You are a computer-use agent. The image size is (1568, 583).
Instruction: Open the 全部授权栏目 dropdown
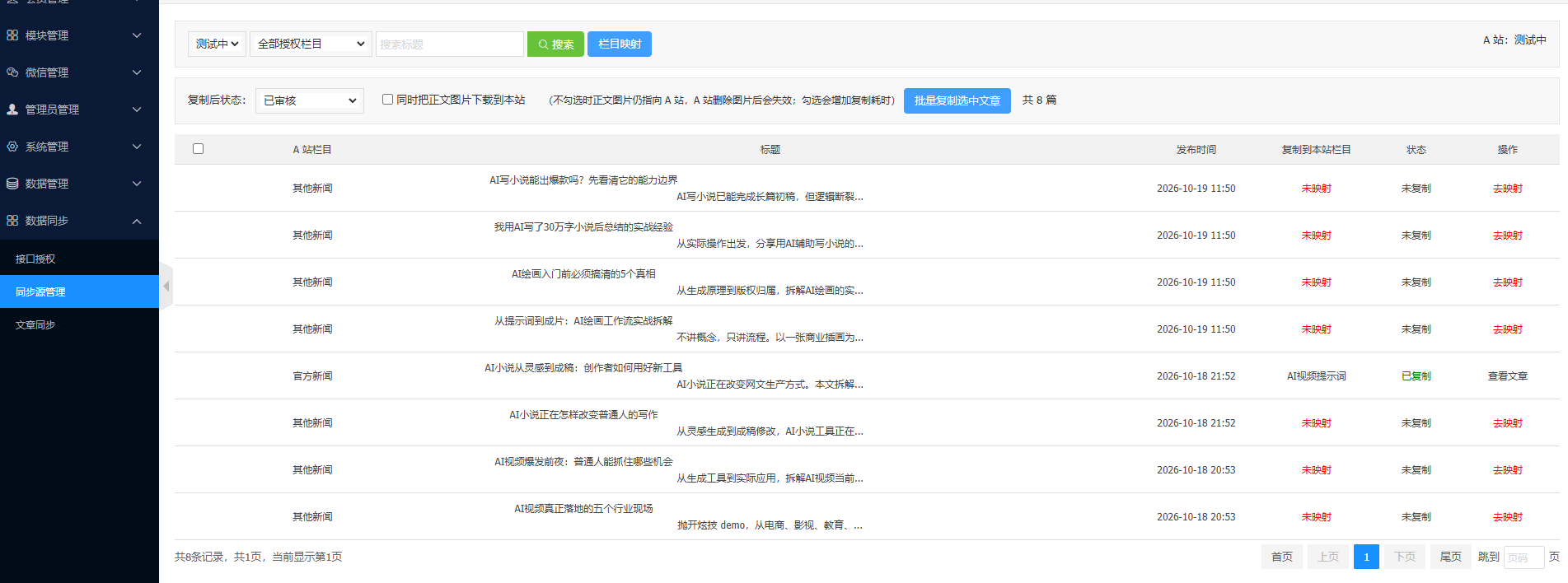tap(311, 44)
